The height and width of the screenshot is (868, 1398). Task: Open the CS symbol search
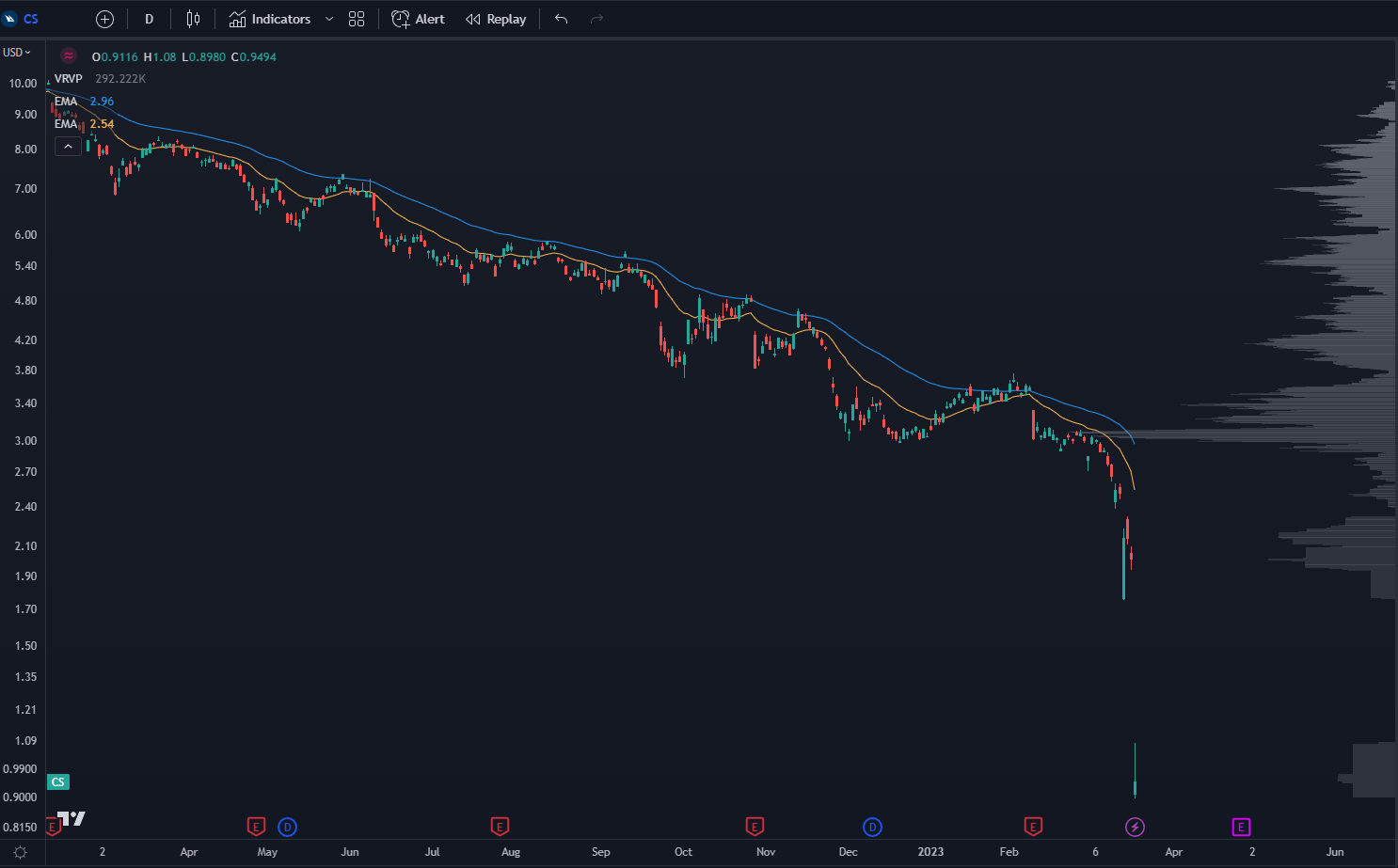pos(21,19)
